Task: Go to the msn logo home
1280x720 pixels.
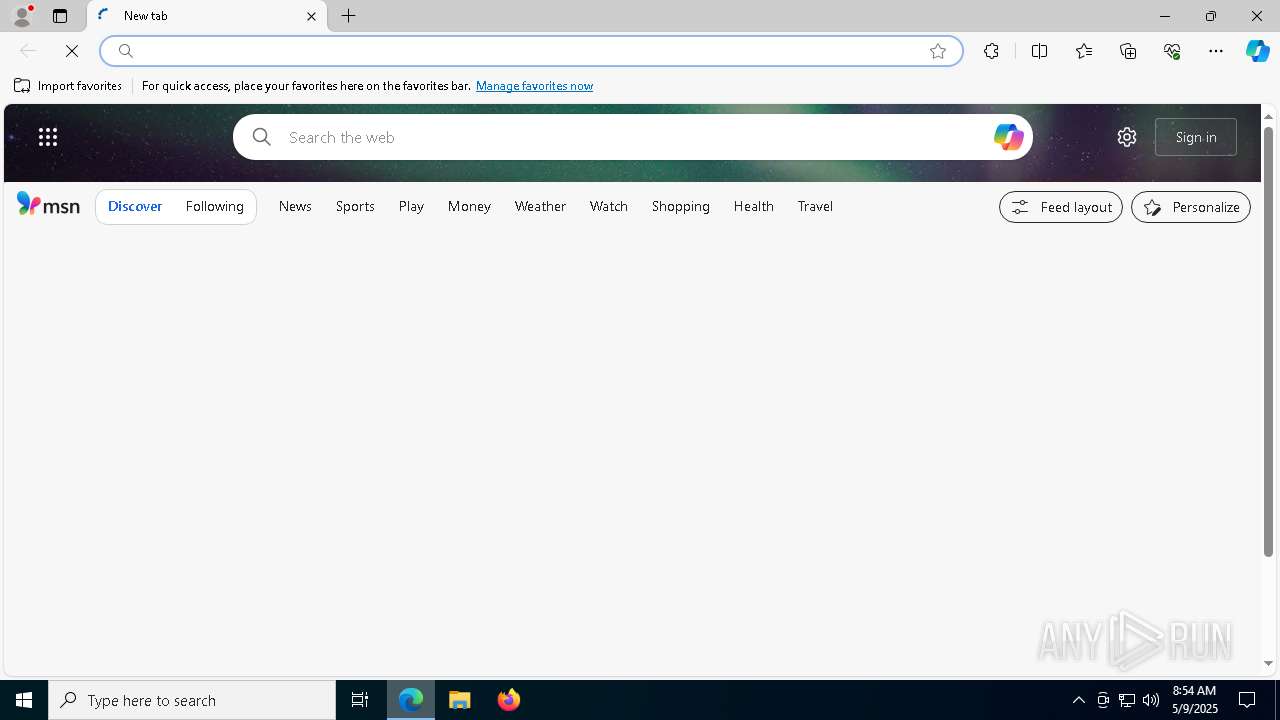Action: (x=48, y=205)
